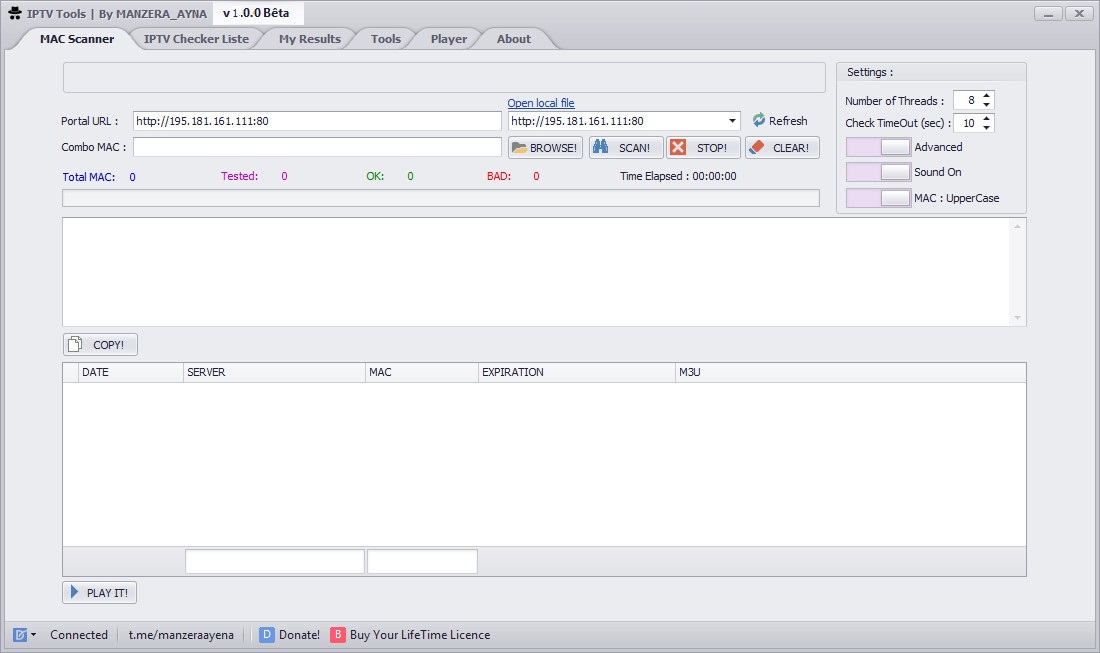Screen dimensions: 1100x653
Task: Enable MAC : UpperCase toggle
Action: [879, 197]
